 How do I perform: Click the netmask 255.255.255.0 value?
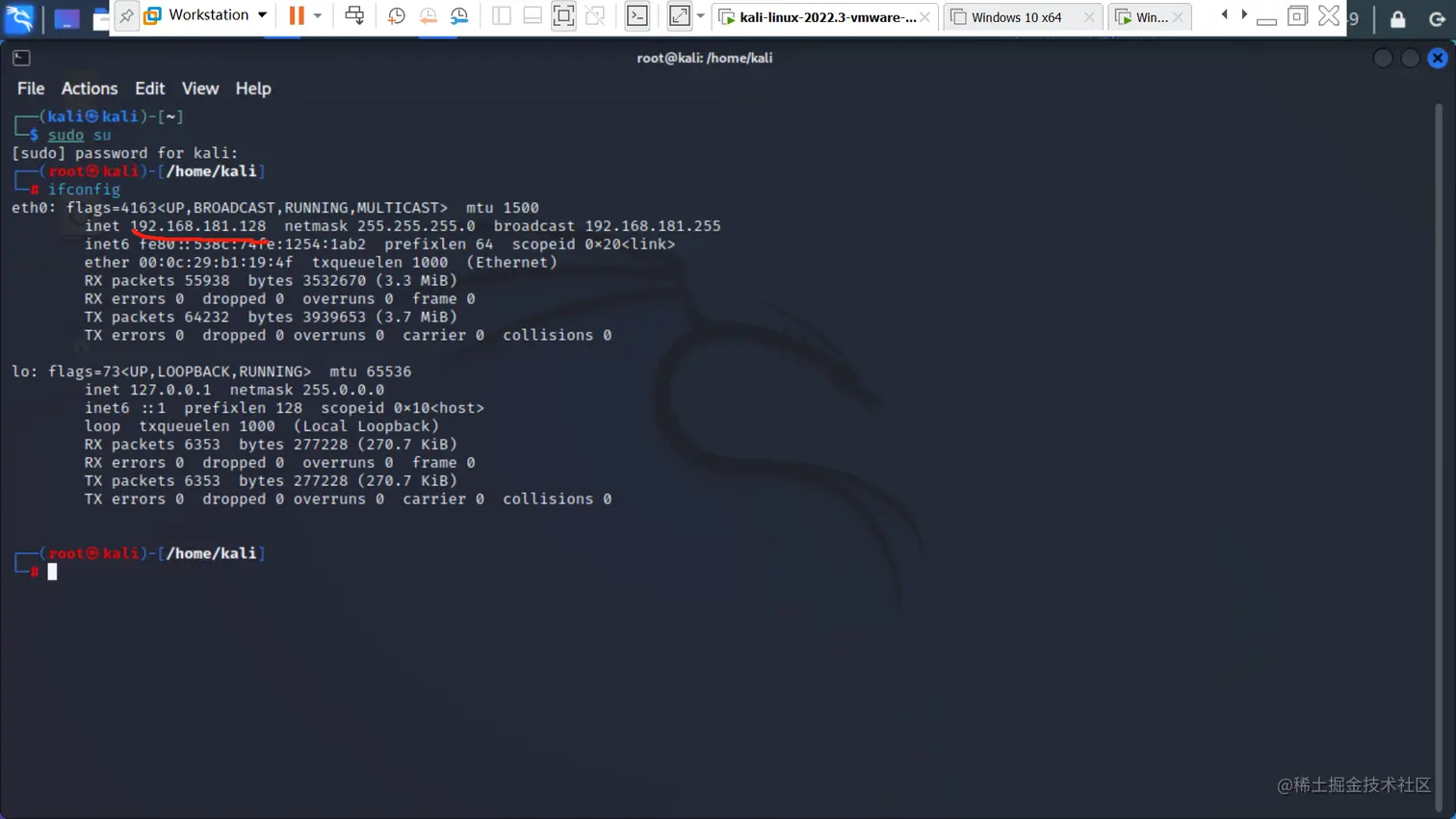(416, 226)
